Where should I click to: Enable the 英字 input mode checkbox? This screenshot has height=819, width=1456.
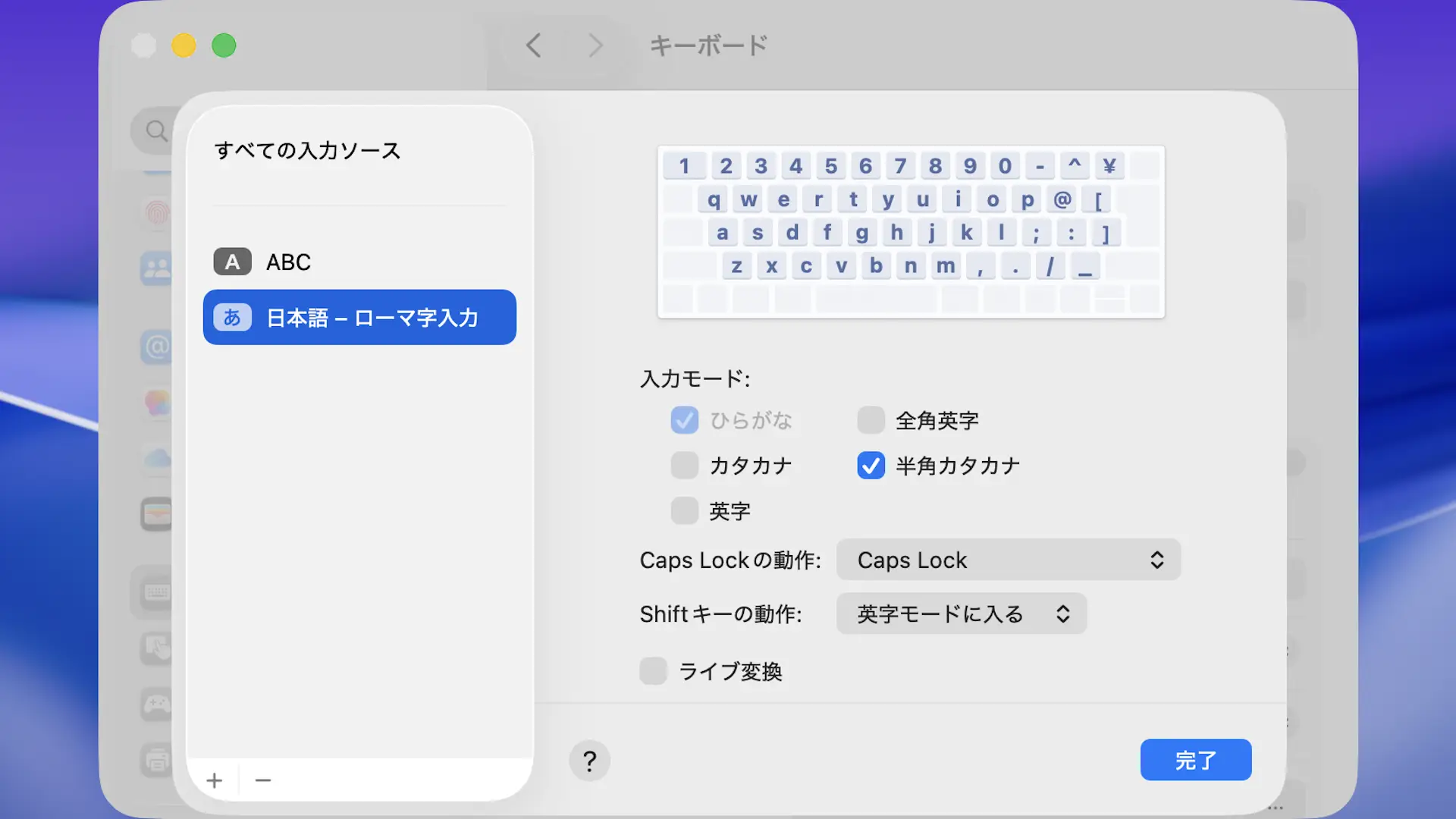[x=684, y=511]
